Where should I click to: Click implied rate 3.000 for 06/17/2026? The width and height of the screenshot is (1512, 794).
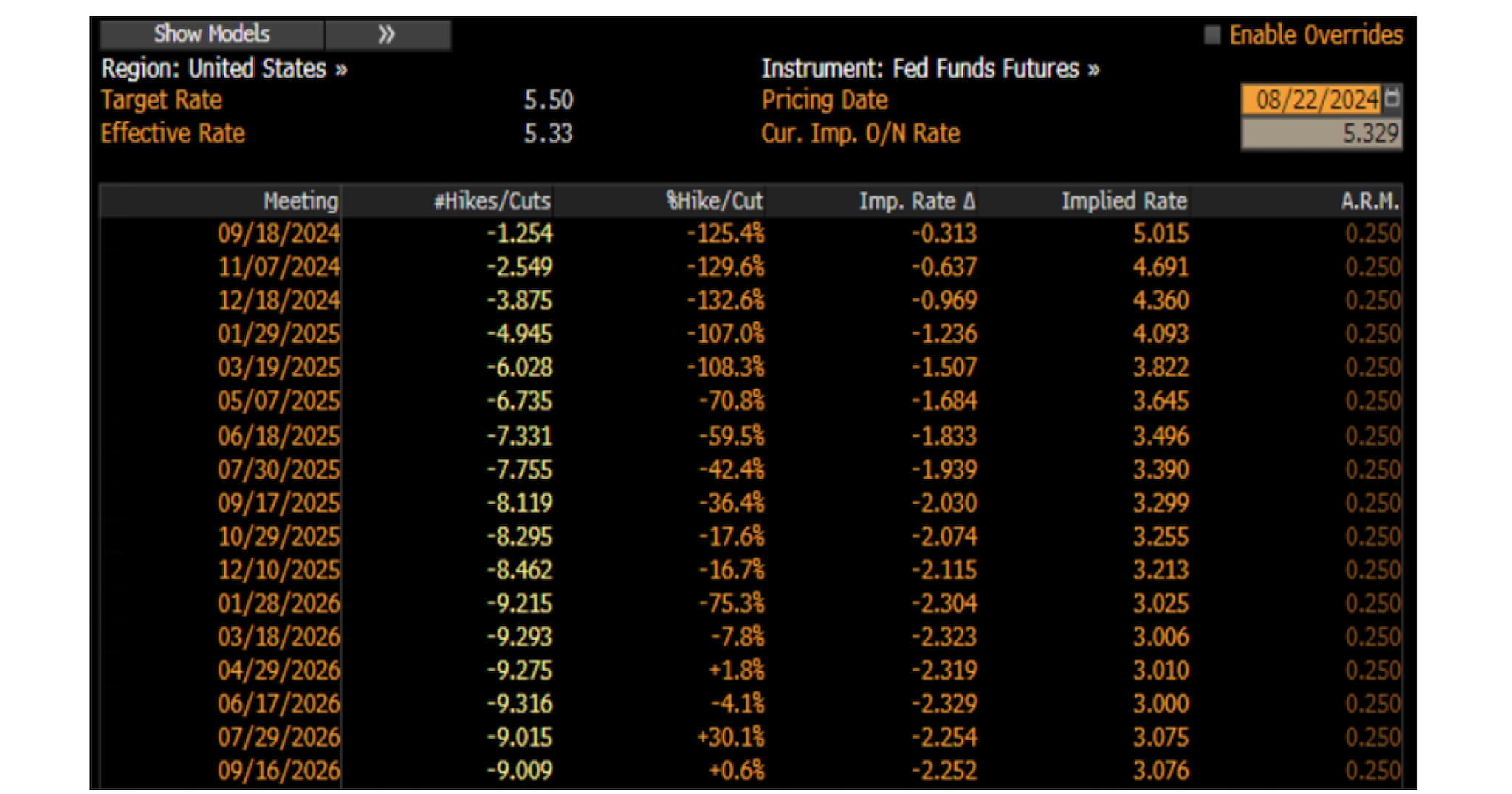[x=1161, y=703]
